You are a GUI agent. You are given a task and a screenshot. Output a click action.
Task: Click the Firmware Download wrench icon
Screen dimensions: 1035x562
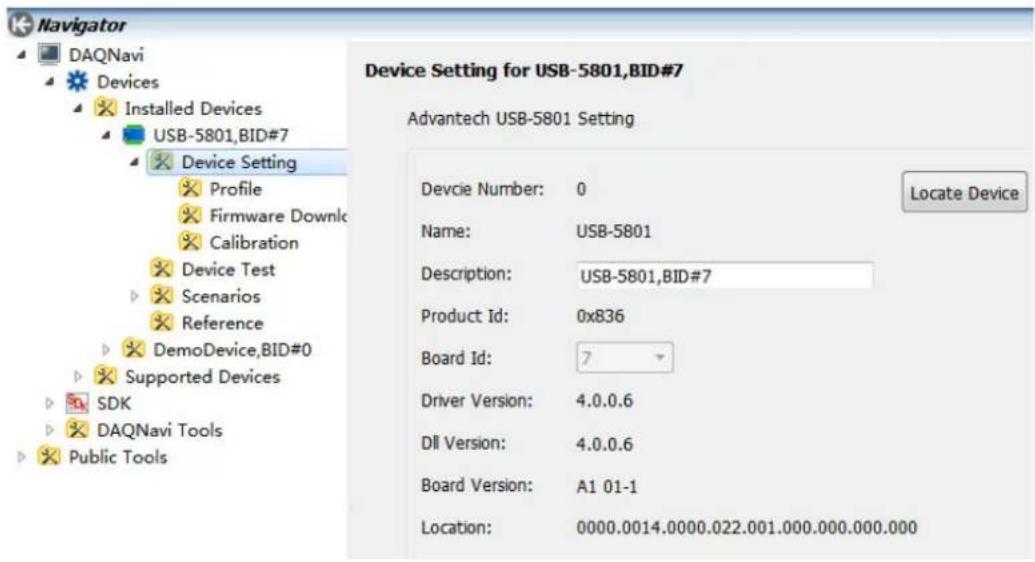pyautogui.click(x=190, y=215)
